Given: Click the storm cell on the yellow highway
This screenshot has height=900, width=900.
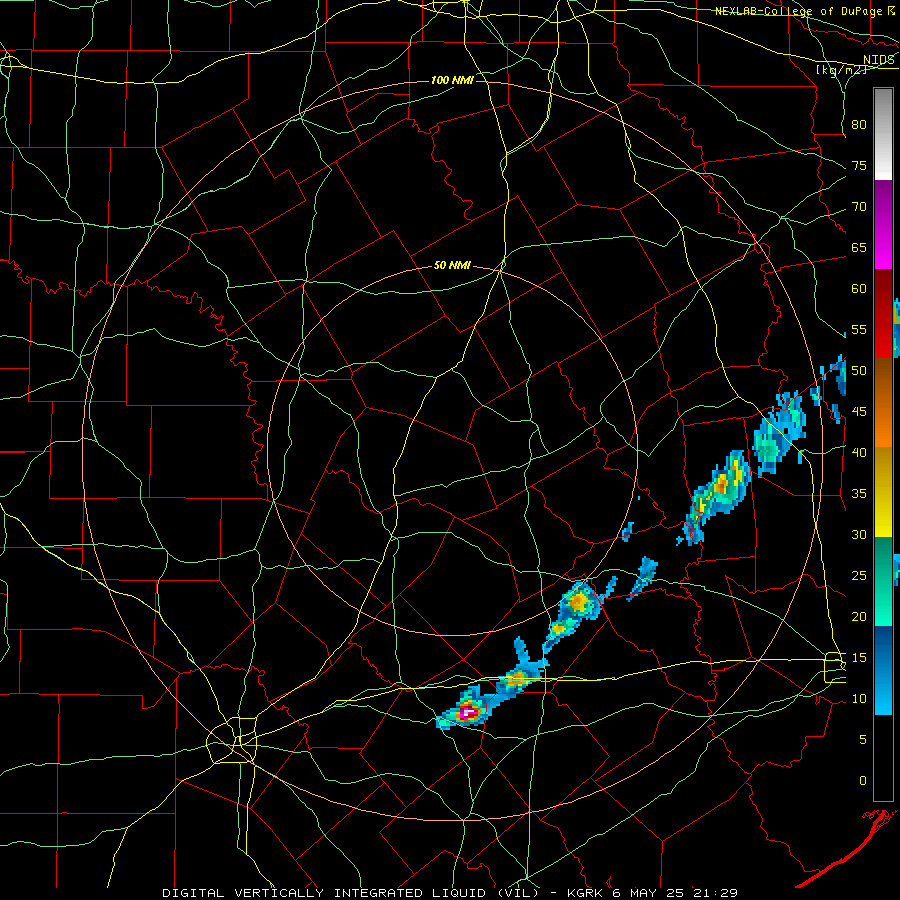Looking at the screenshot, I should [519, 678].
